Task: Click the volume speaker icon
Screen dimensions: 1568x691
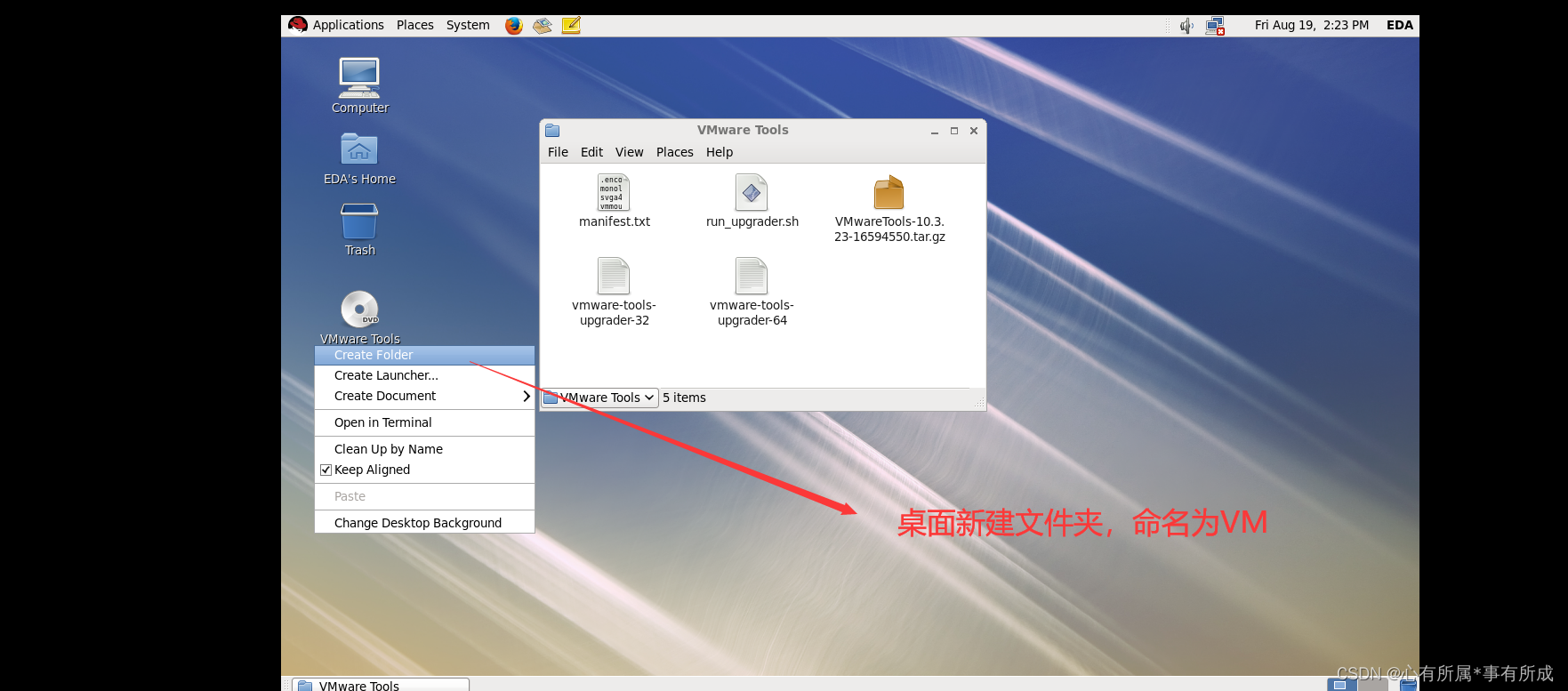Action: (x=1186, y=26)
